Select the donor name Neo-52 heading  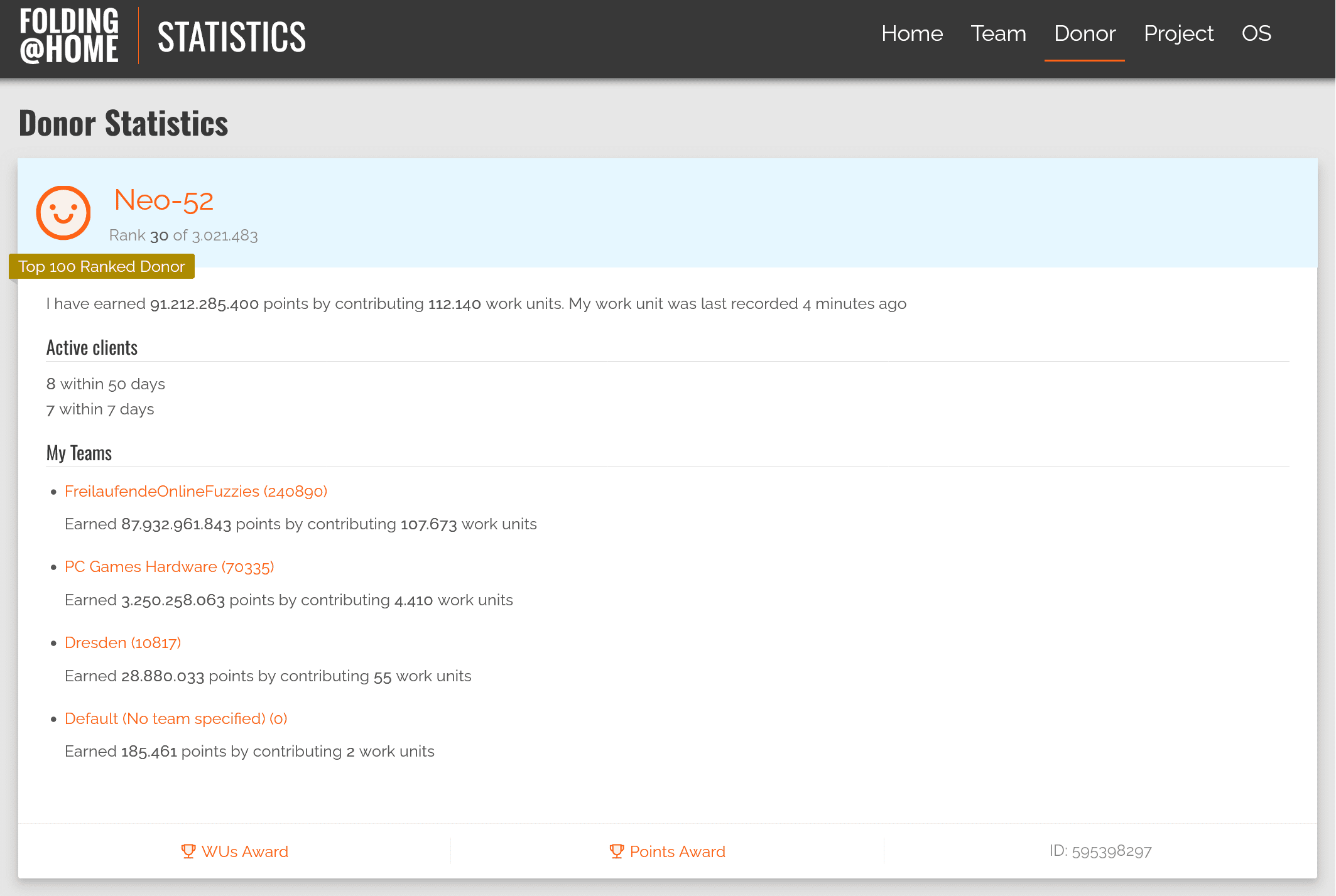point(163,200)
